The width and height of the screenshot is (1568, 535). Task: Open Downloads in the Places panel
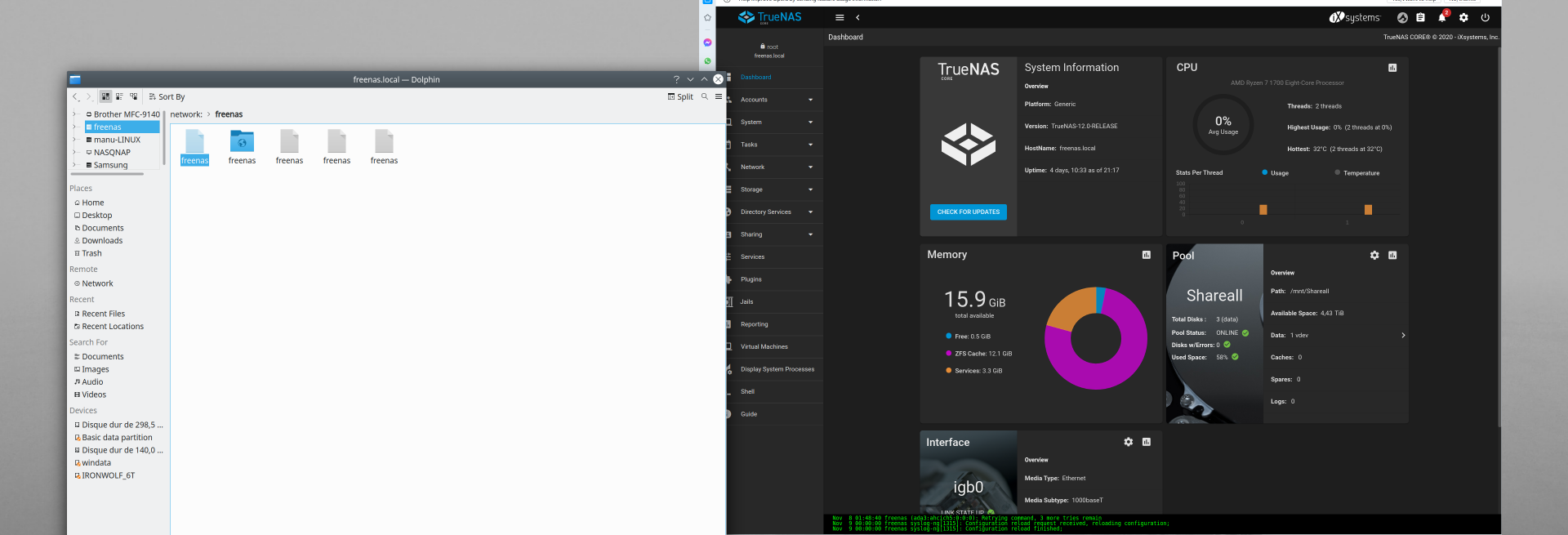98,241
